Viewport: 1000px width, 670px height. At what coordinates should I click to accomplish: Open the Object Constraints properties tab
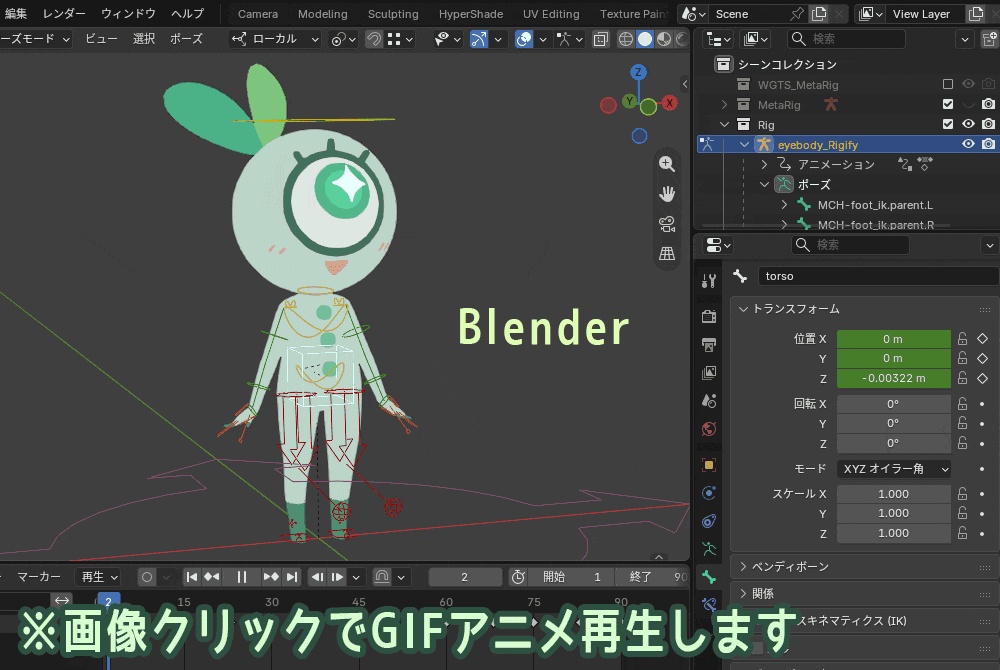click(x=709, y=521)
